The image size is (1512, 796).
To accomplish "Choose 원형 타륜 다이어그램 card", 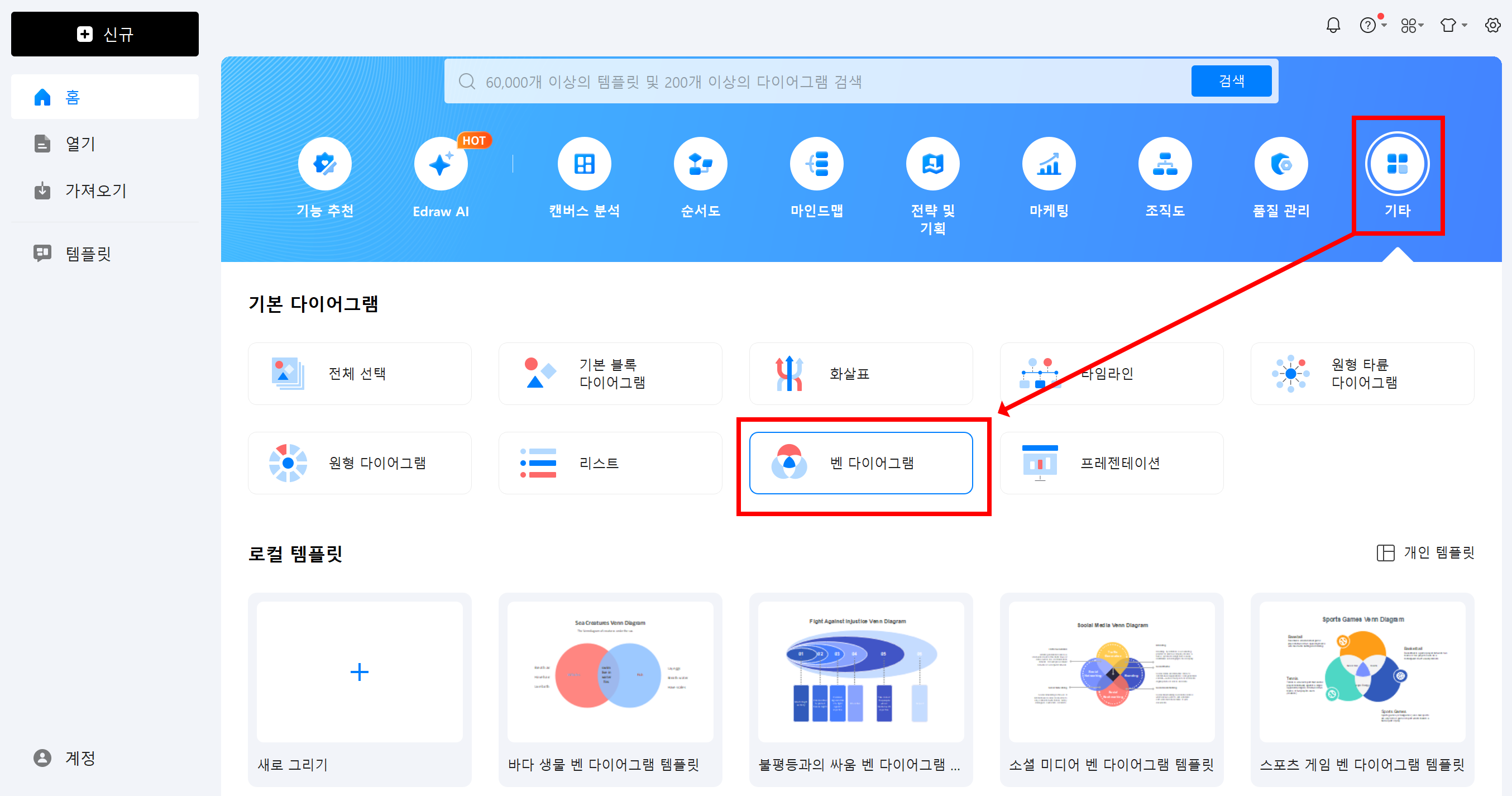I will [x=1362, y=373].
